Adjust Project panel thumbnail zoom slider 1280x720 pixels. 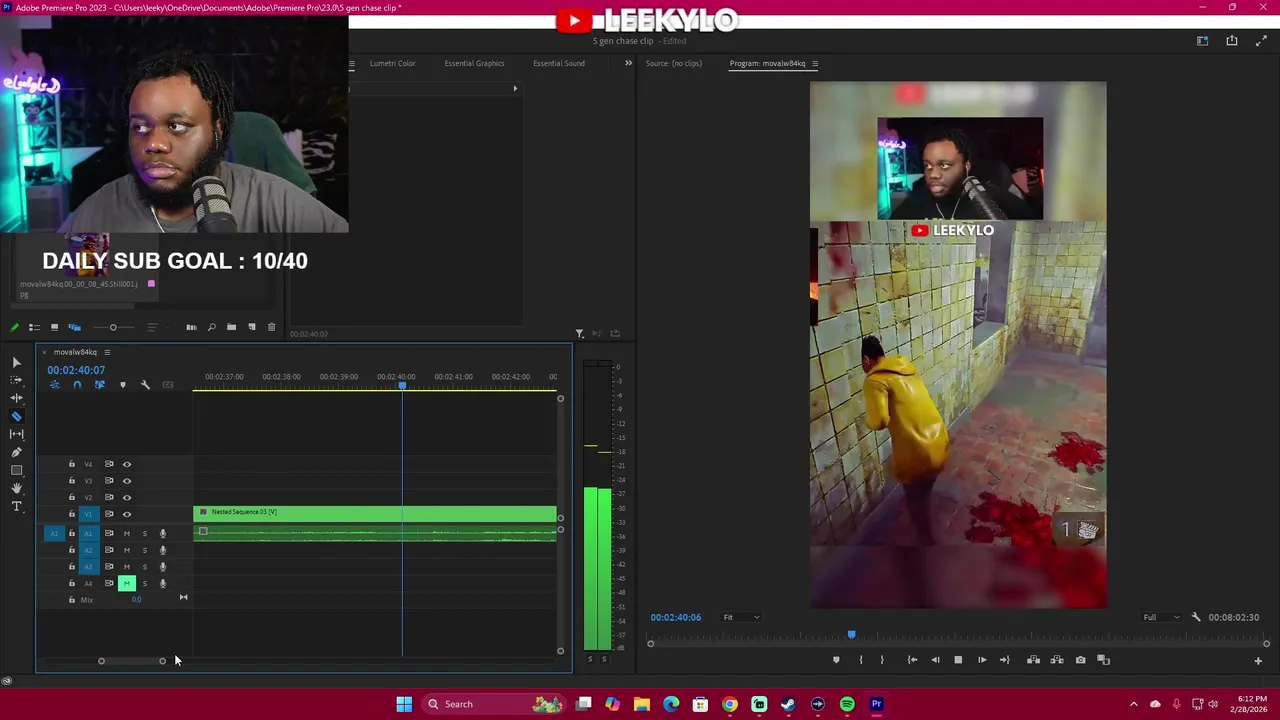coord(113,327)
